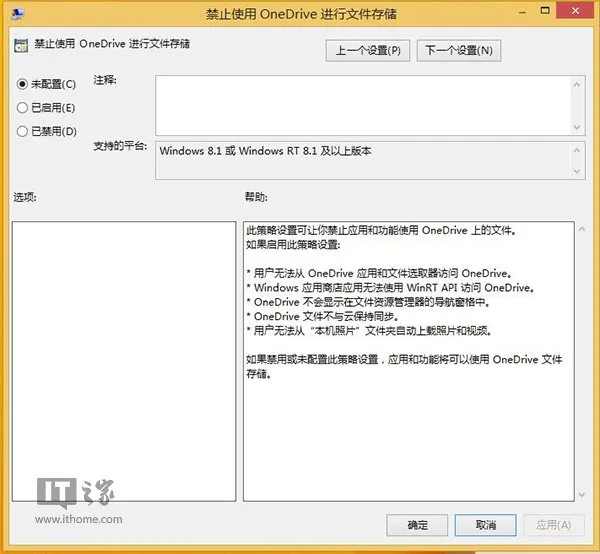600x554 pixels.
Task: Click the up arrow of the 帮助 scrollbar
Action: 582,230
